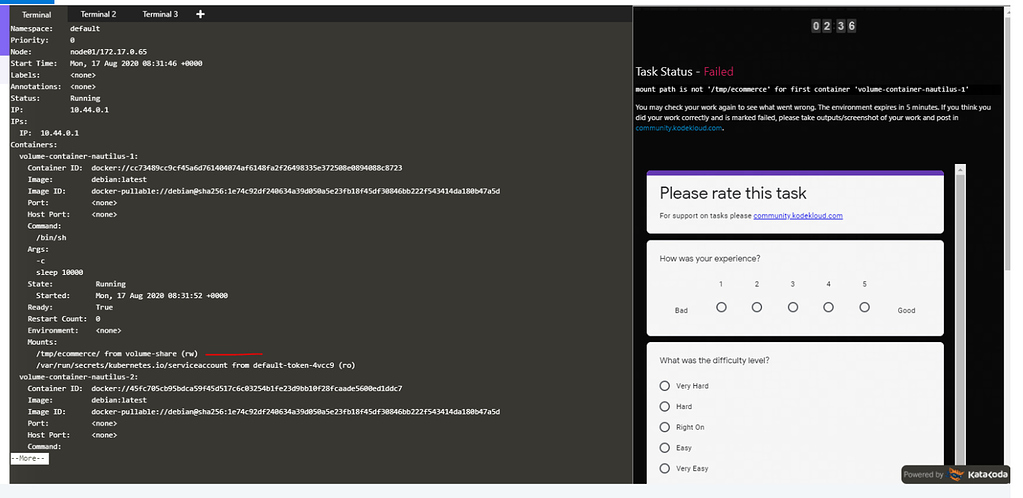Click the Katacoda logo icon

click(x=957, y=475)
